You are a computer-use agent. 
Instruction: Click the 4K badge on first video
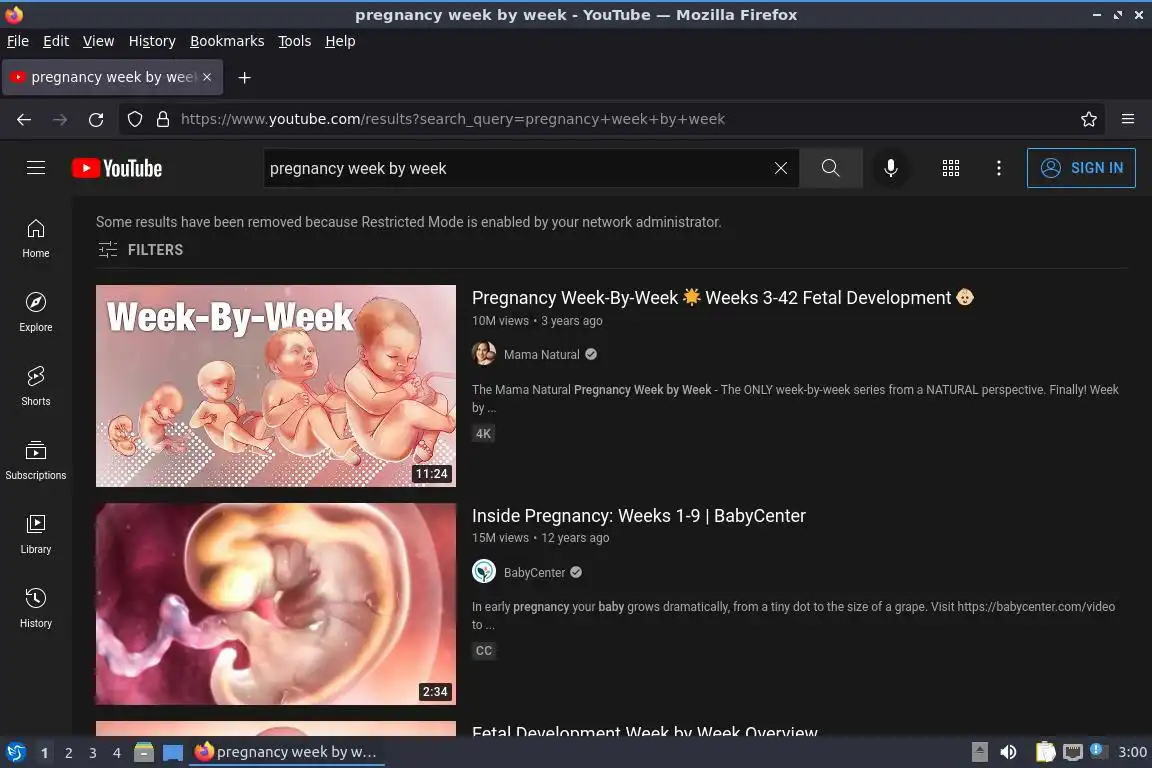(x=483, y=434)
